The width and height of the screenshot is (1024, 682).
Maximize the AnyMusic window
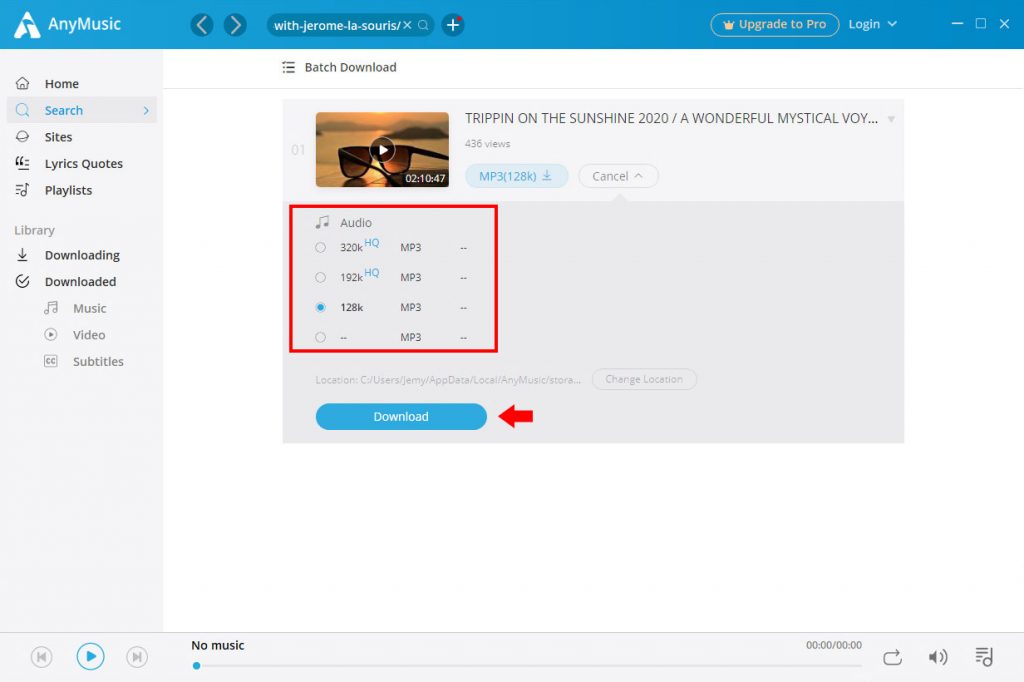click(x=981, y=24)
